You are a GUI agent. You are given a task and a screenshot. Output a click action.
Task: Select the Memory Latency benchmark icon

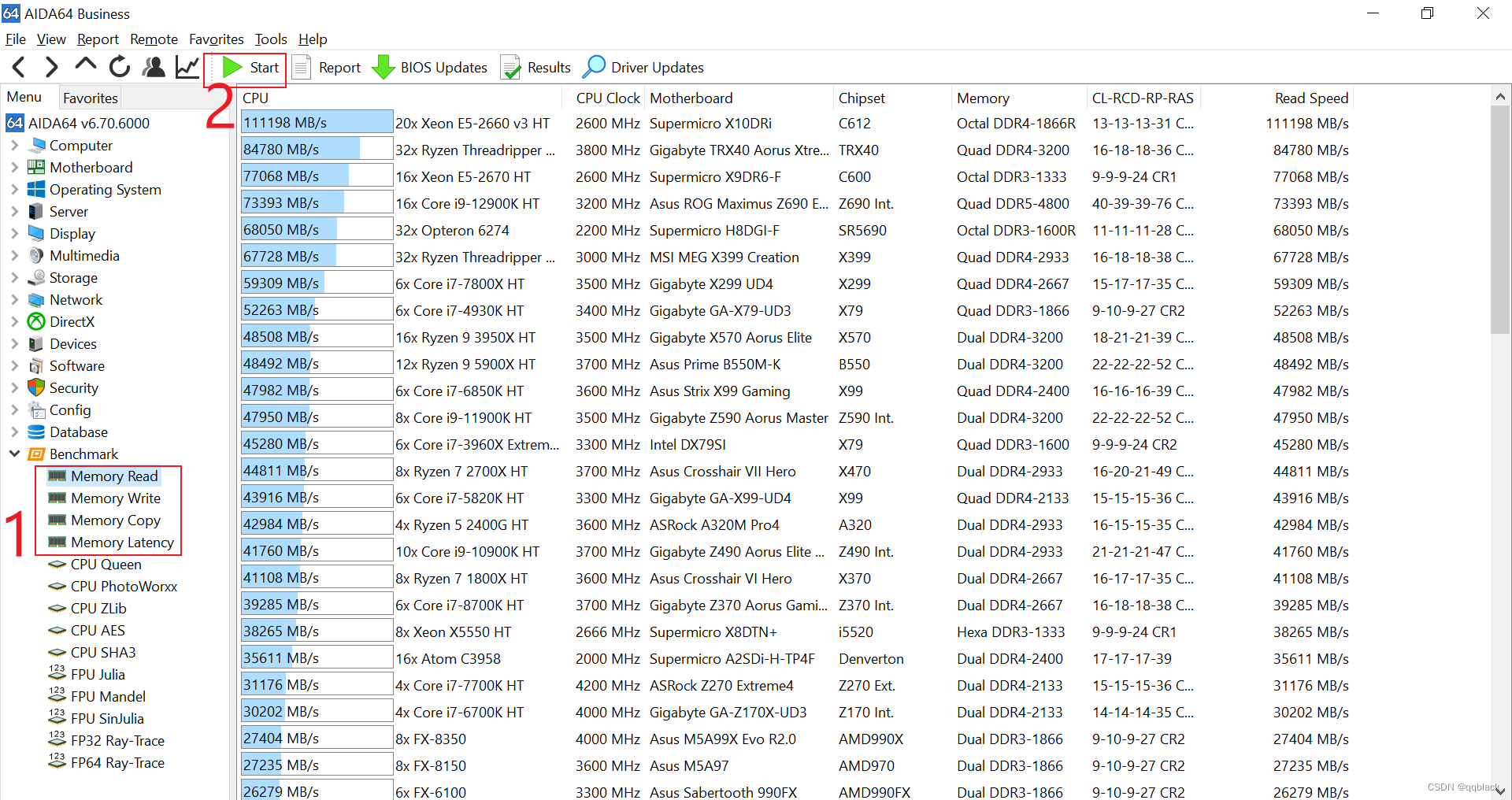pos(57,543)
